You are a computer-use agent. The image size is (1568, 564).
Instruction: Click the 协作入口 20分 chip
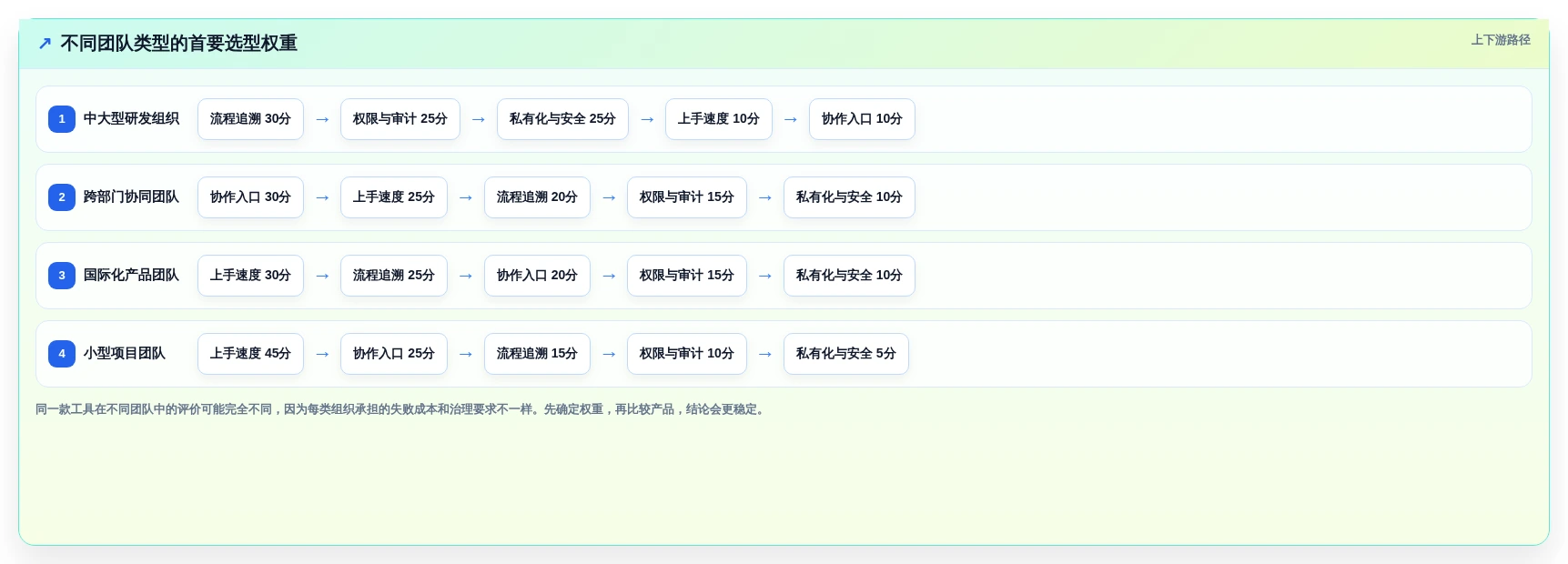[x=537, y=276]
